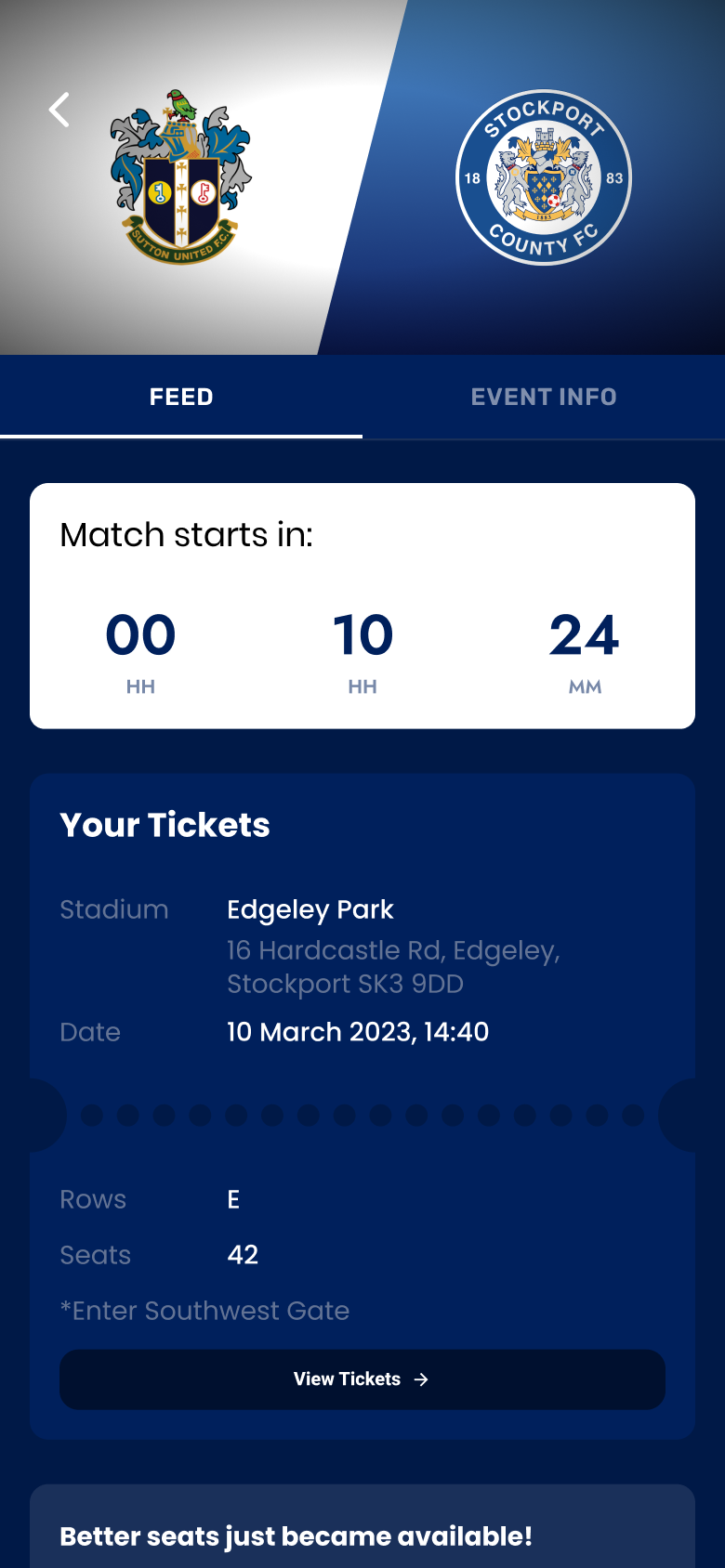Tap the row value E
Screen dimensions: 725x1568
[233, 1199]
